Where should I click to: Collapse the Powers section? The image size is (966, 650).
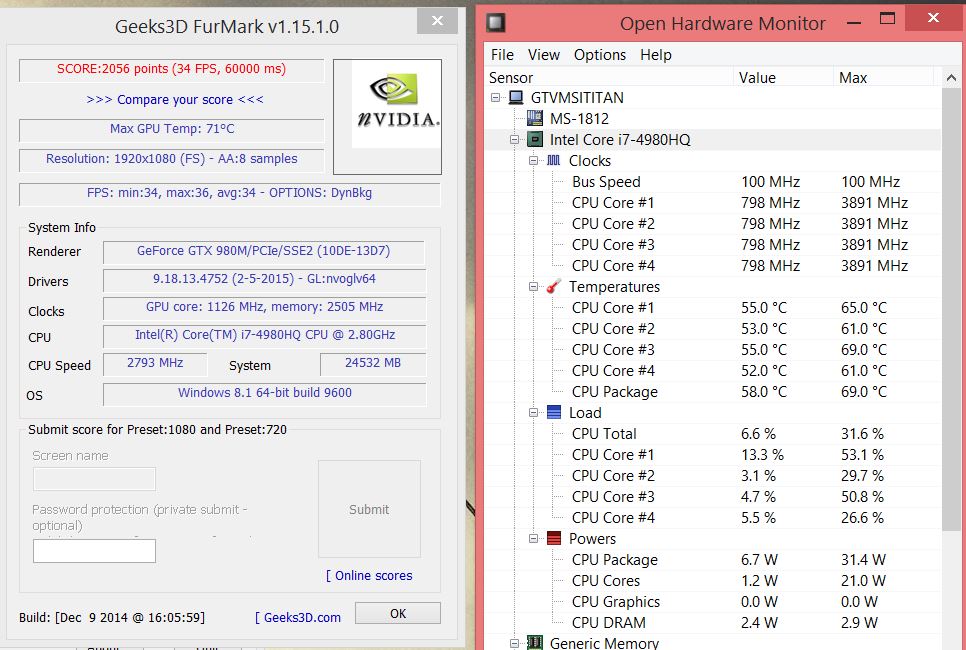(x=534, y=538)
